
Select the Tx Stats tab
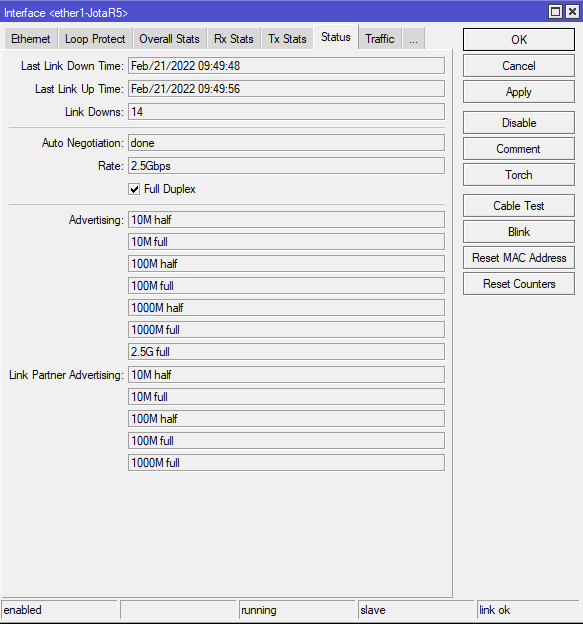(287, 39)
